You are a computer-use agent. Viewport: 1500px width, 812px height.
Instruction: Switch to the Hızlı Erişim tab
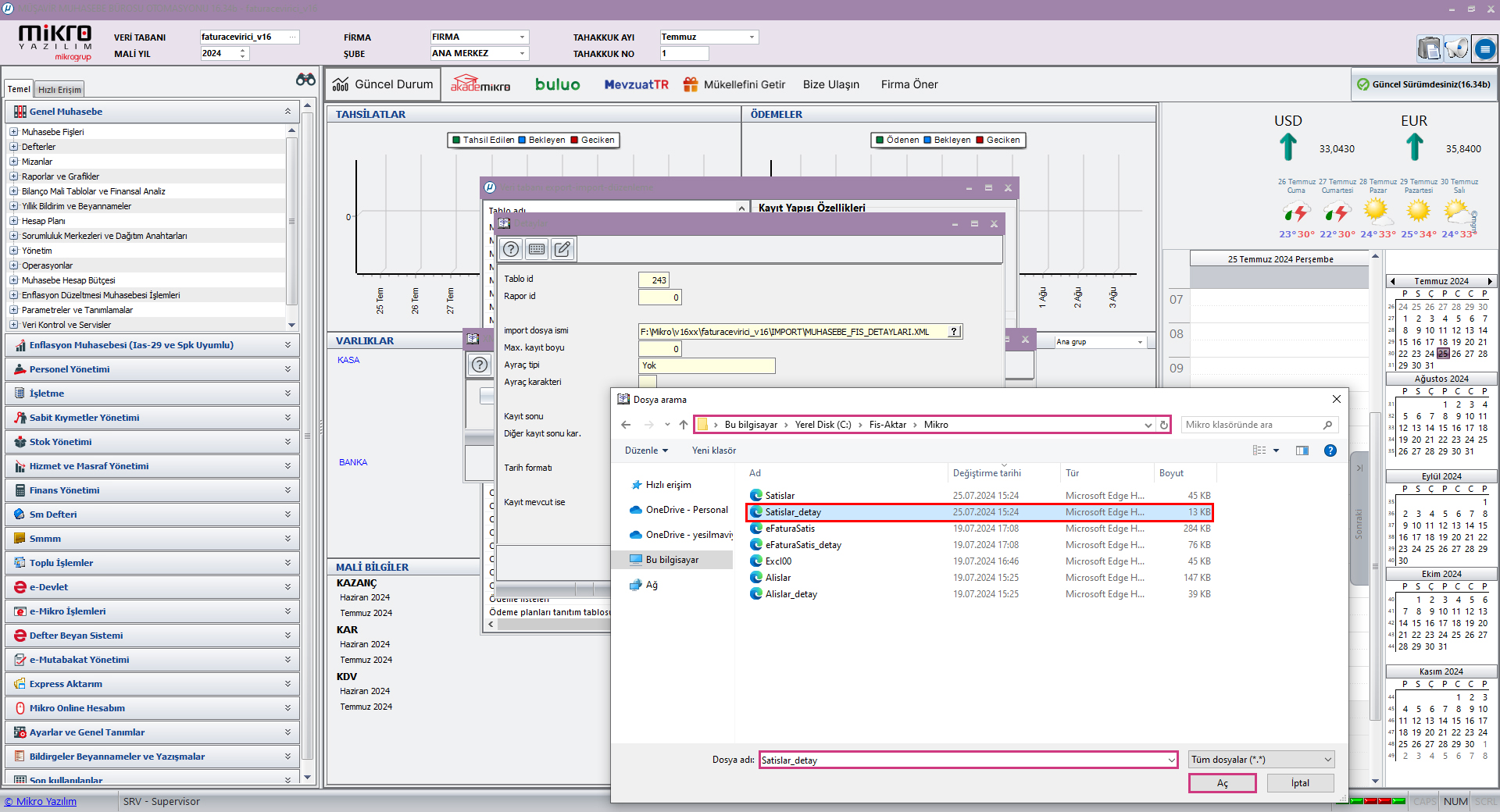click(59, 90)
